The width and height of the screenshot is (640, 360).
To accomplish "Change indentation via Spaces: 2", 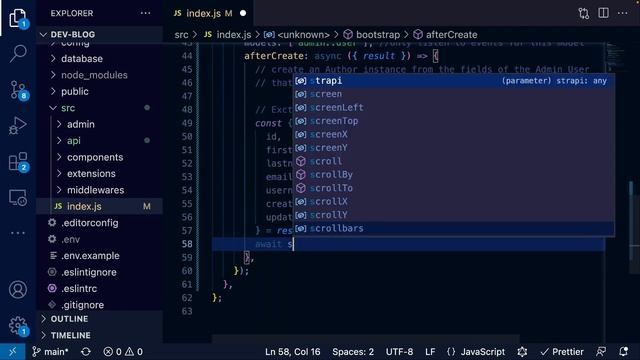I will (353, 351).
